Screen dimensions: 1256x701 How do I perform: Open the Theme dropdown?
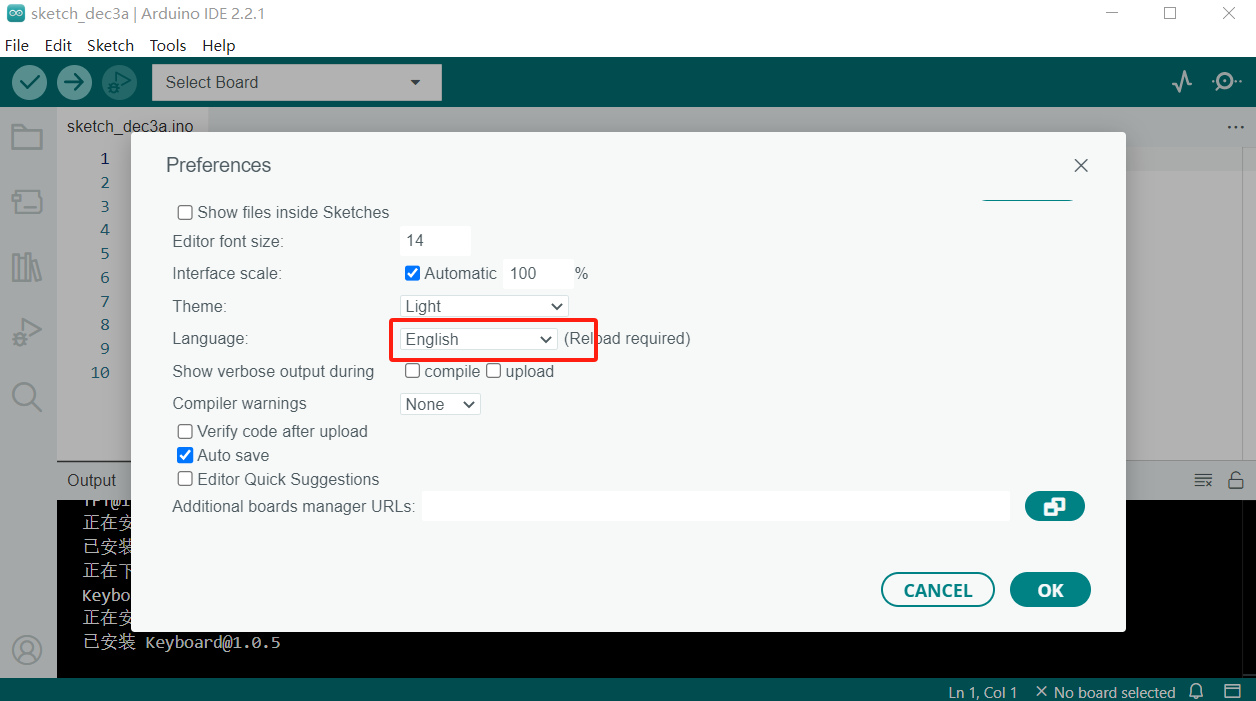point(484,306)
